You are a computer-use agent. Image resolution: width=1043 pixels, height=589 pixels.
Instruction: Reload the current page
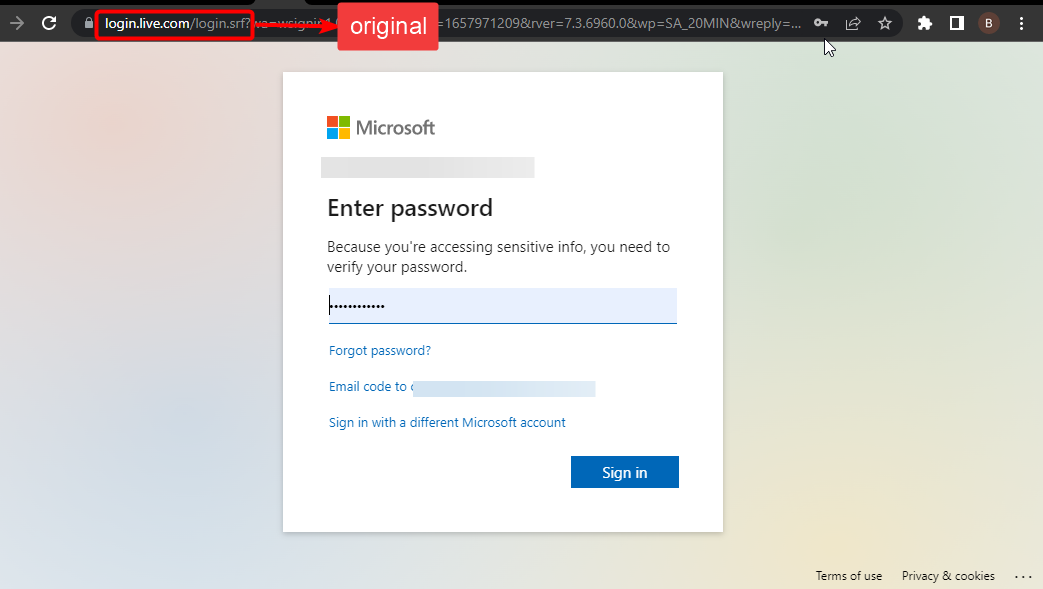pyautogui.click(x=48, y=23)
